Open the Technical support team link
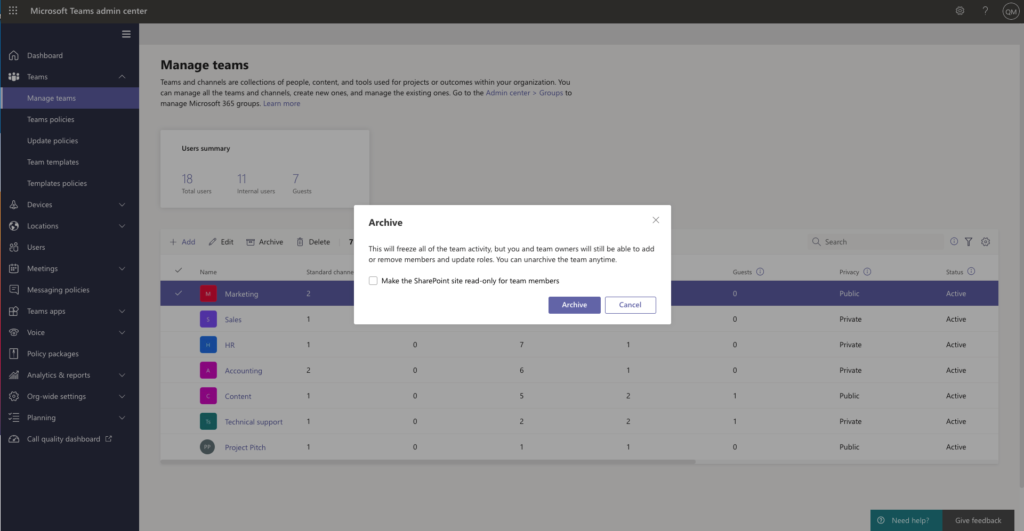The width and height of the screenshot is (1024, 531). [253, 422]
